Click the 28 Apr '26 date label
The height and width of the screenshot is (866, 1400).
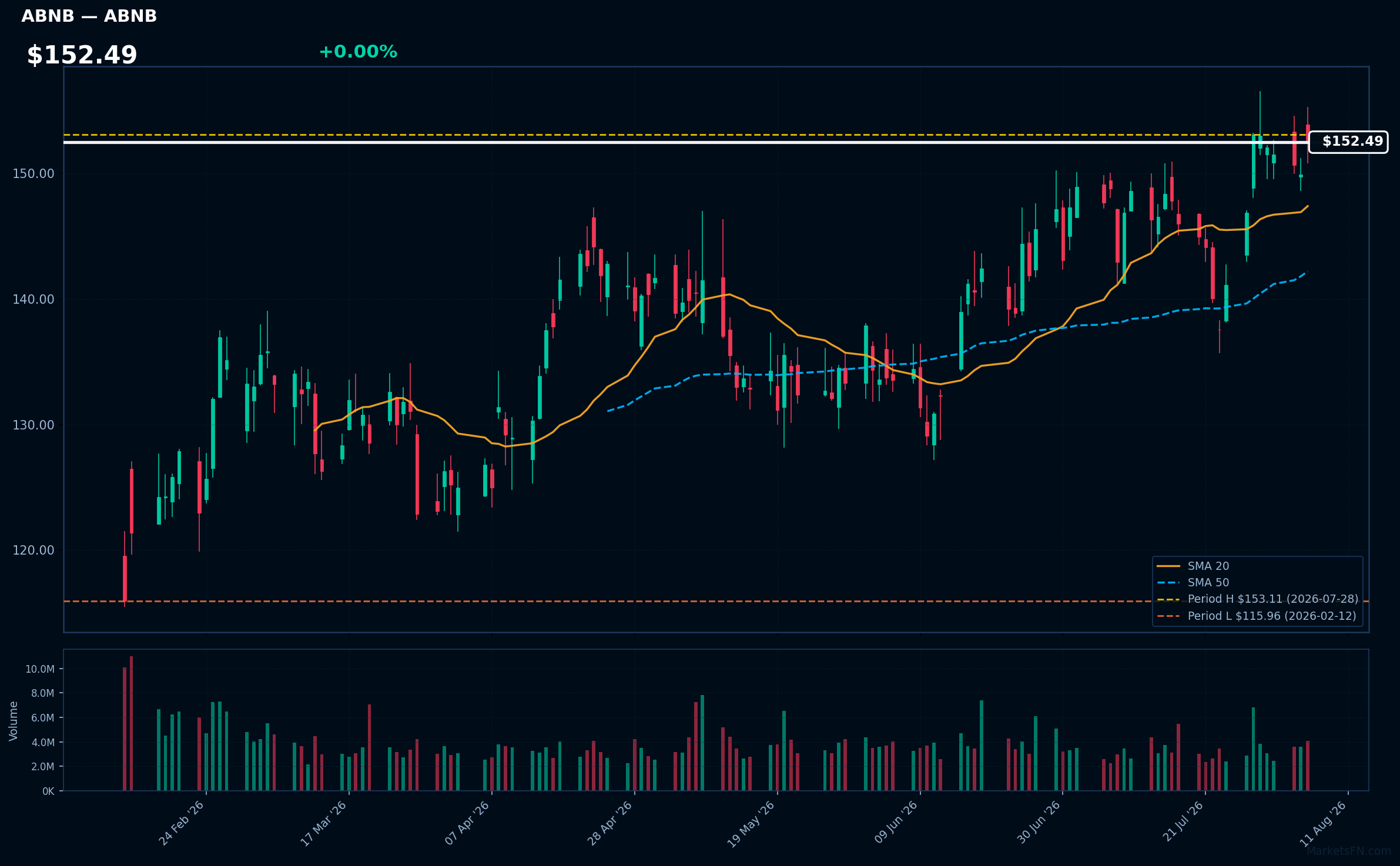coord(610,823)
